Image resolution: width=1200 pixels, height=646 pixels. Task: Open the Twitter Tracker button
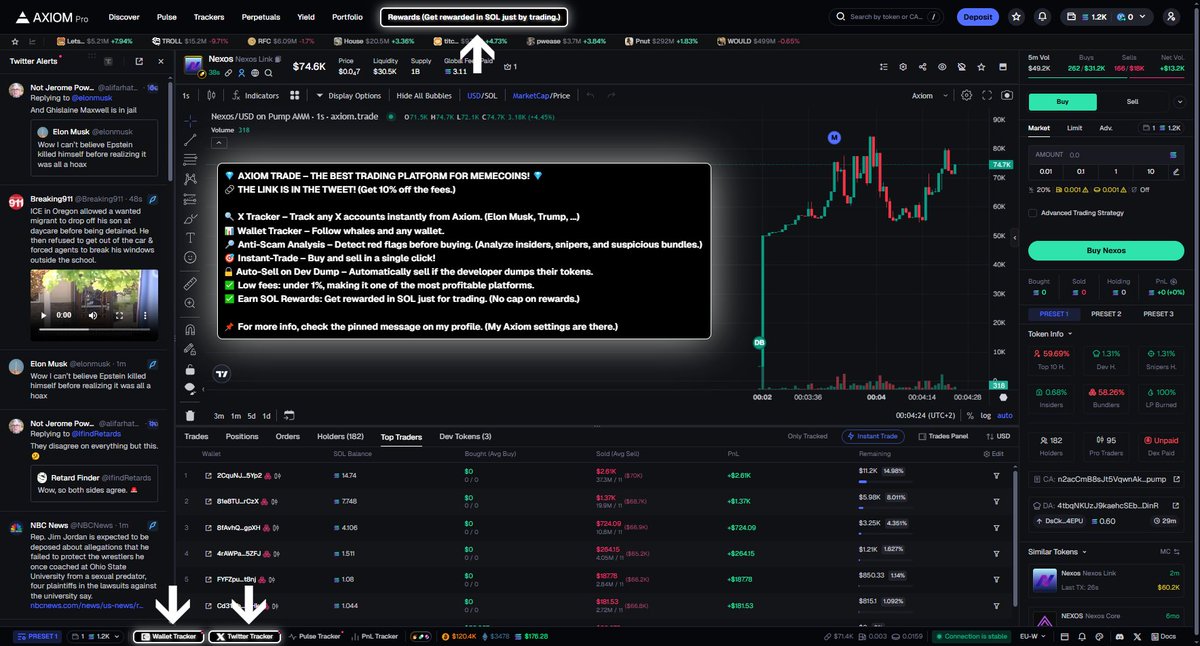pos(245,636)
